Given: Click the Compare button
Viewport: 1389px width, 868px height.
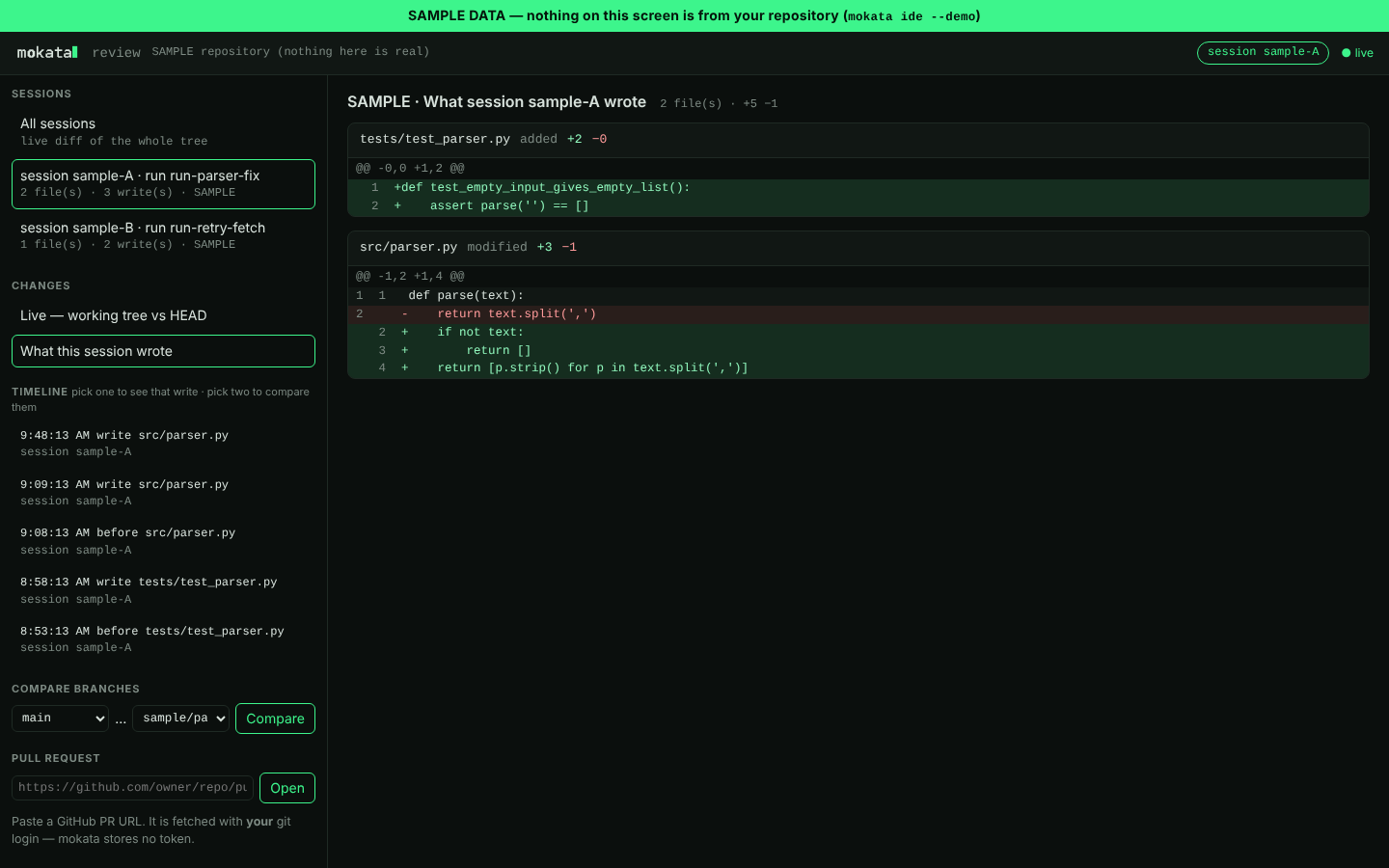Looking at the screenshot, I should tap(275, 719).
